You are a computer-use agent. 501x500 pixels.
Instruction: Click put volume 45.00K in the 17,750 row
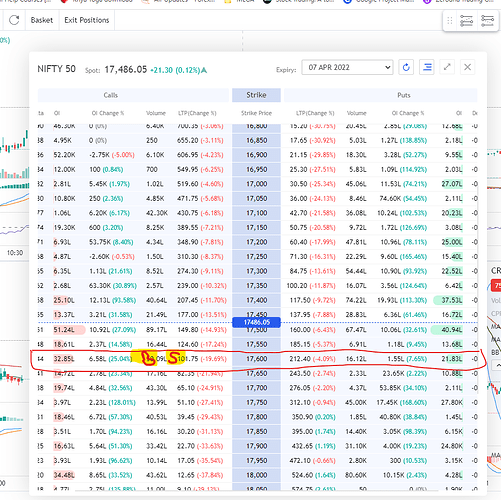[356, 403]
